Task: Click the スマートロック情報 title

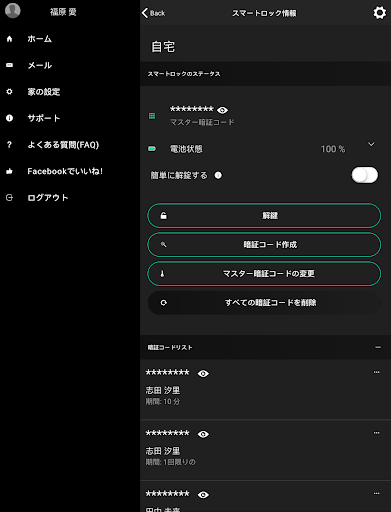Action: coord(264,13)
